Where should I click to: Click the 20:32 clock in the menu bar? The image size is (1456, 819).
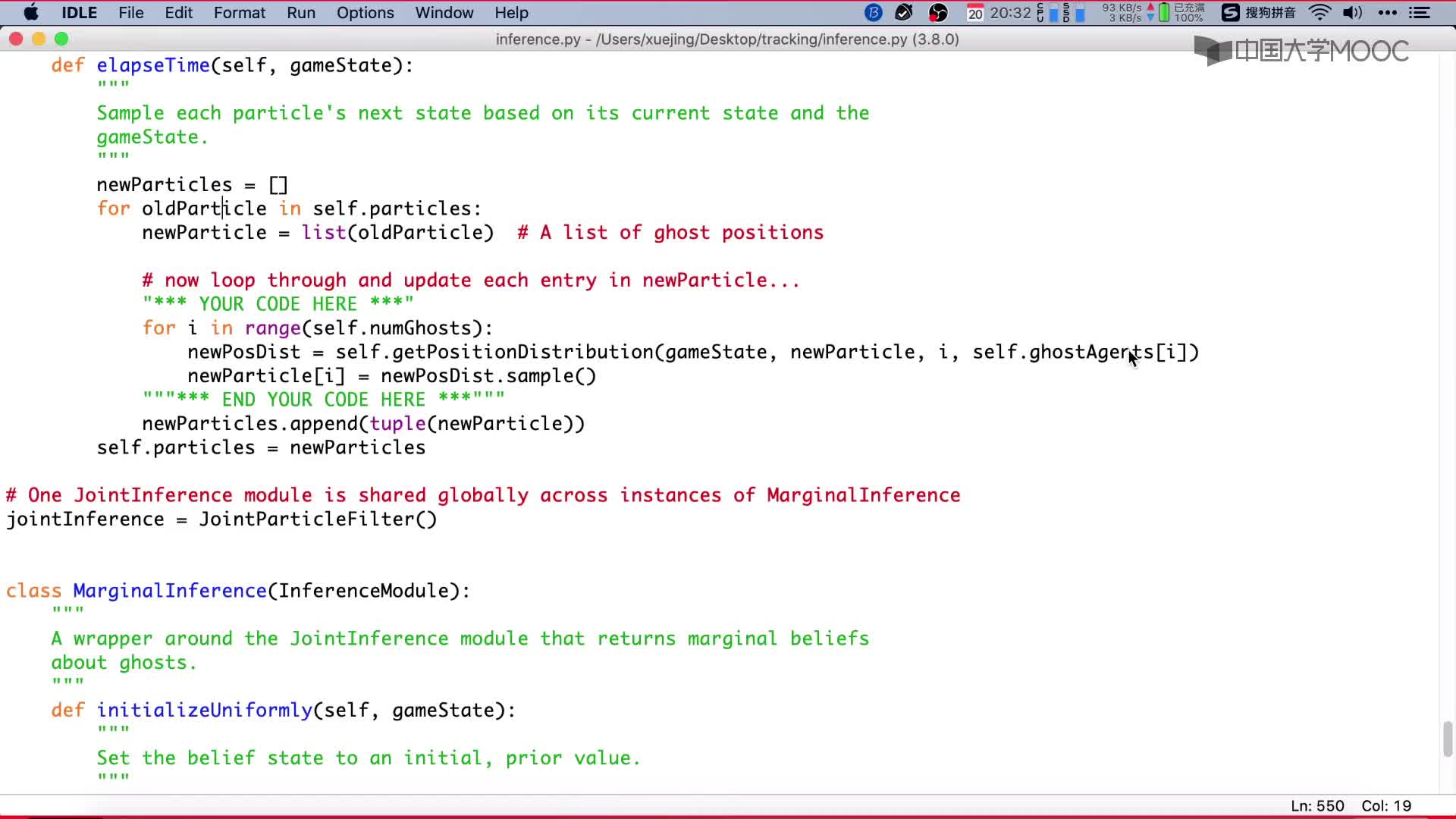(1011, 13)
